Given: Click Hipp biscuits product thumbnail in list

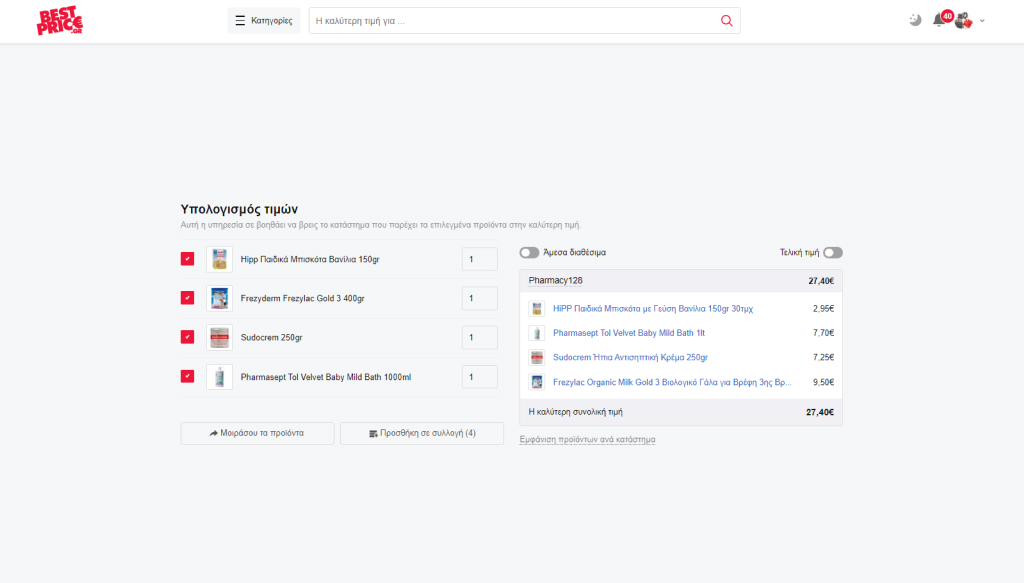Looking at the screenshot, I should pyautogui.click(x=219, y=259).
